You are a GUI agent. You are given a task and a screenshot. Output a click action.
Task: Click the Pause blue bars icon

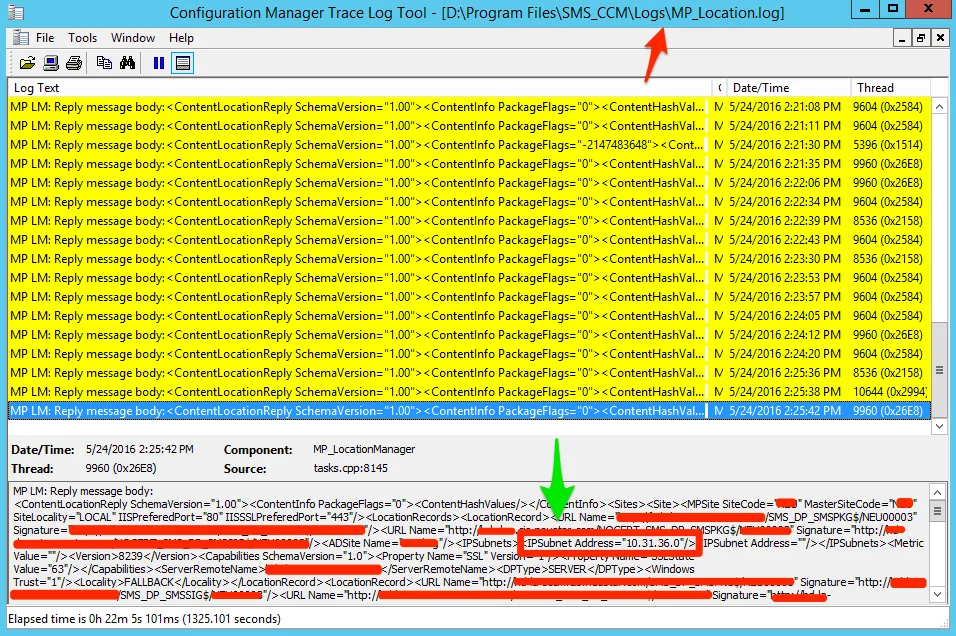(159, 63)
